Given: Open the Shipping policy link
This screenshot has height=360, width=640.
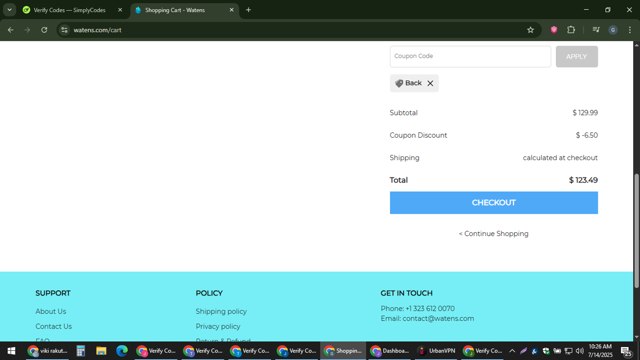Looking at the screenshot, I should [x=221, y=311].
